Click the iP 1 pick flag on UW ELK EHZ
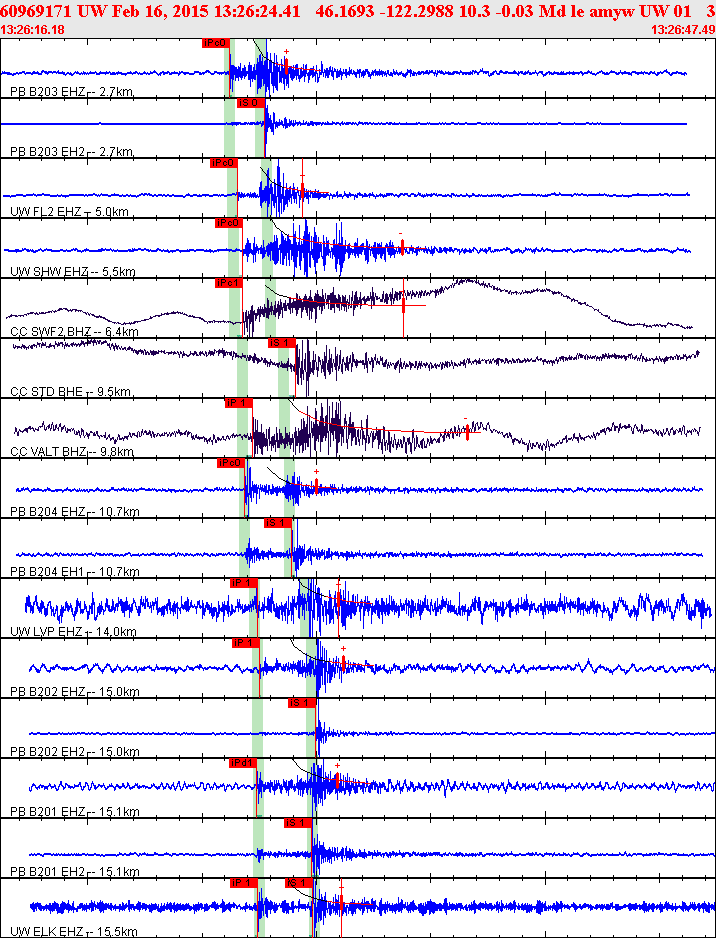 click(x=243, y=882)
